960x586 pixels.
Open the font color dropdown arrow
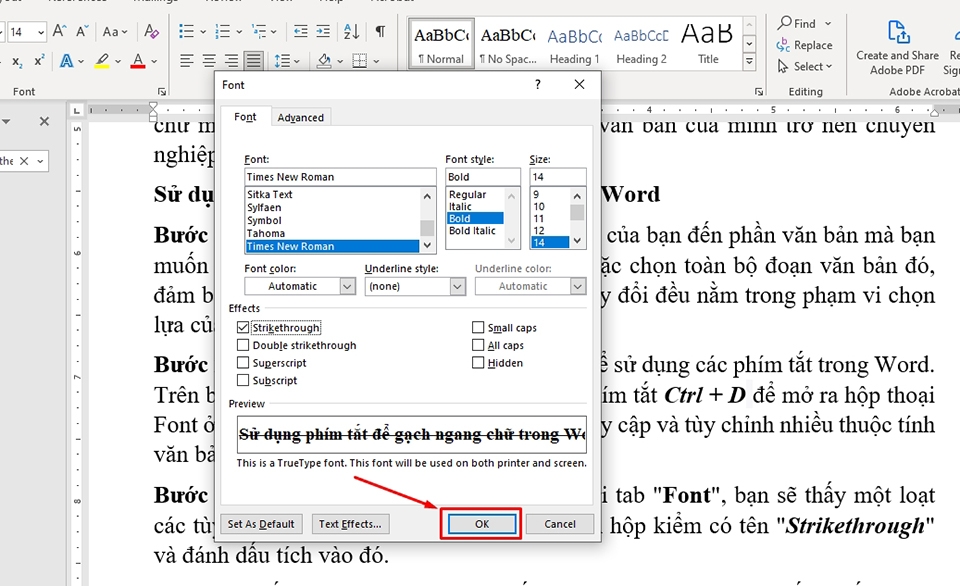tap(154, 61)
